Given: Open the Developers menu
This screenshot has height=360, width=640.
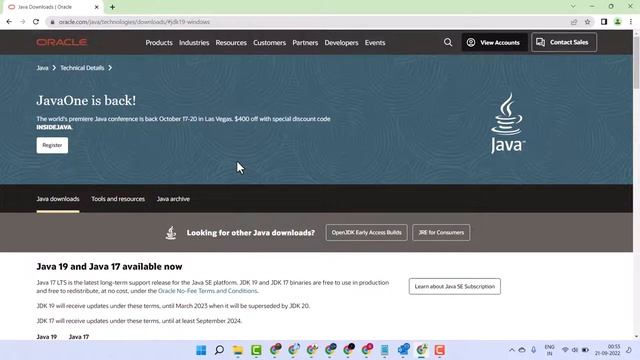Looking at the screenshot, I should [341, 42].
